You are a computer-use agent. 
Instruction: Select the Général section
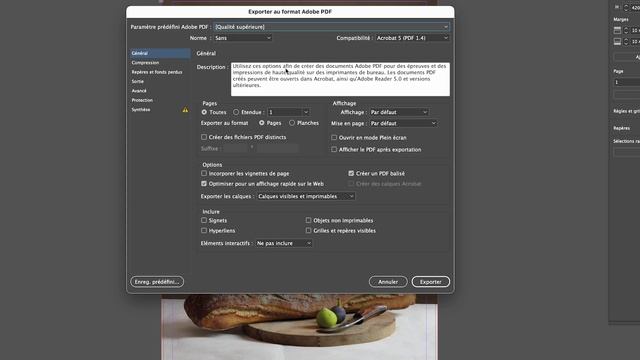[x=160, y=53]
